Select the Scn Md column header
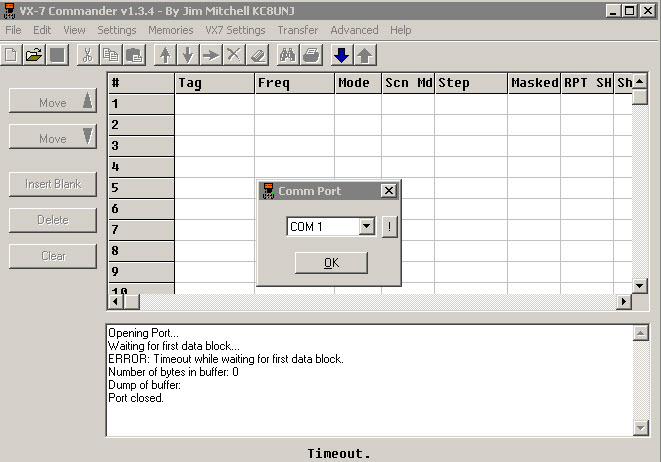 [x=408, y=83]
